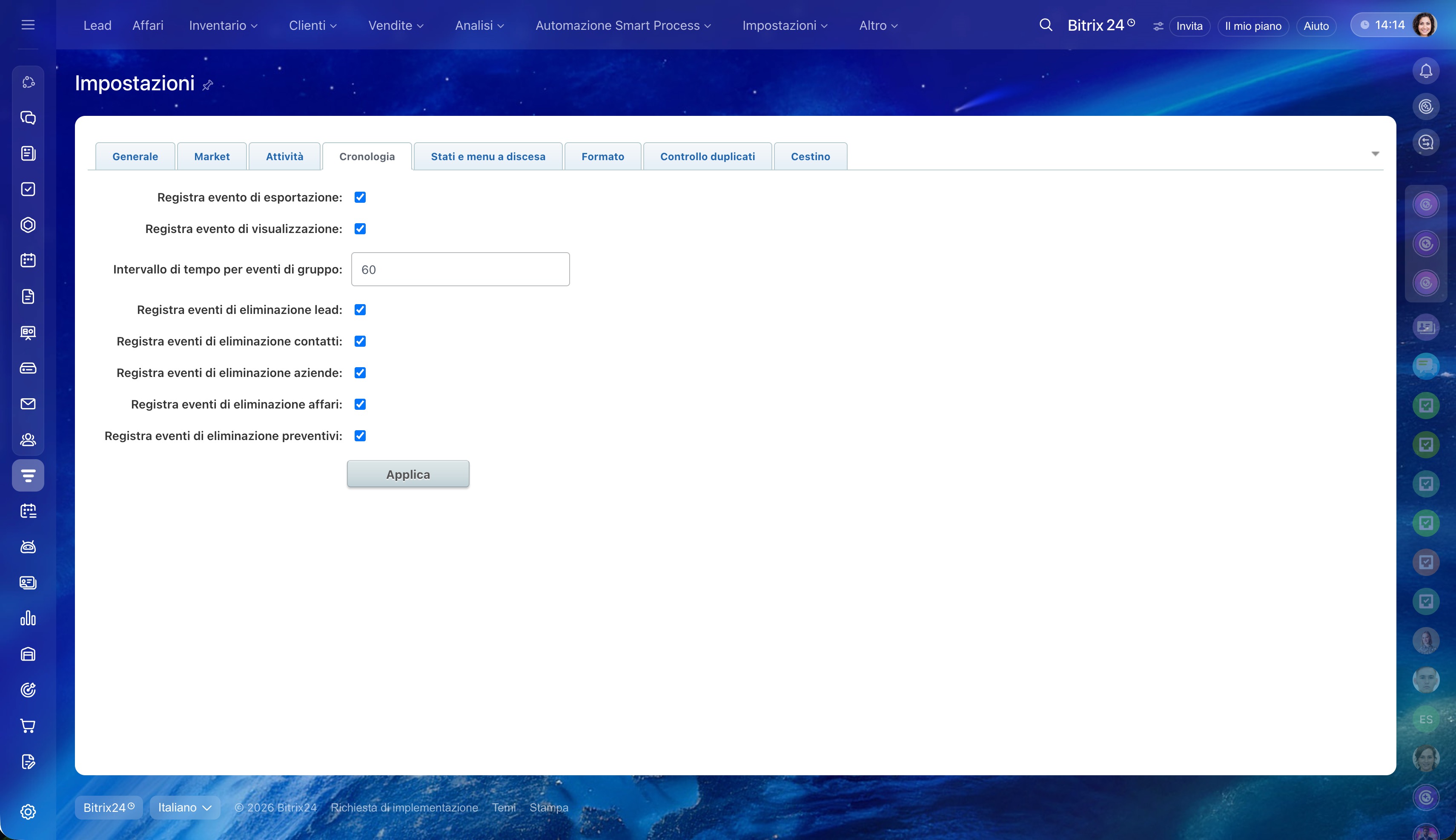Expand the tabs overflow arrow
This screenshot has height=840, width=1456.
1375,154
